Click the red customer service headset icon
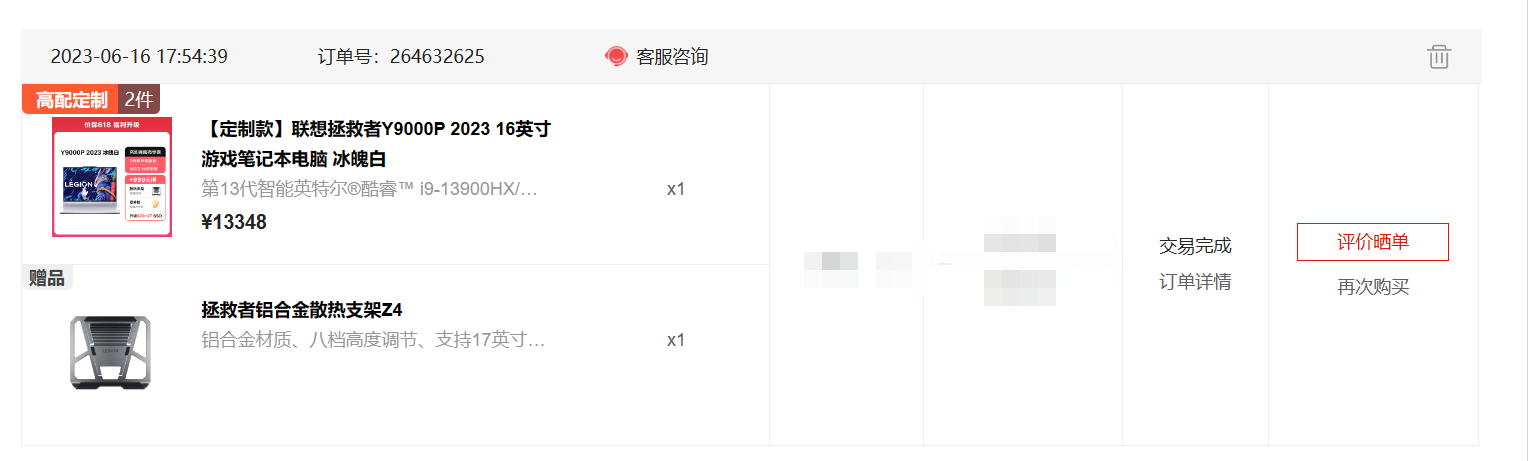1538x461 pixels. coord(616,56)
